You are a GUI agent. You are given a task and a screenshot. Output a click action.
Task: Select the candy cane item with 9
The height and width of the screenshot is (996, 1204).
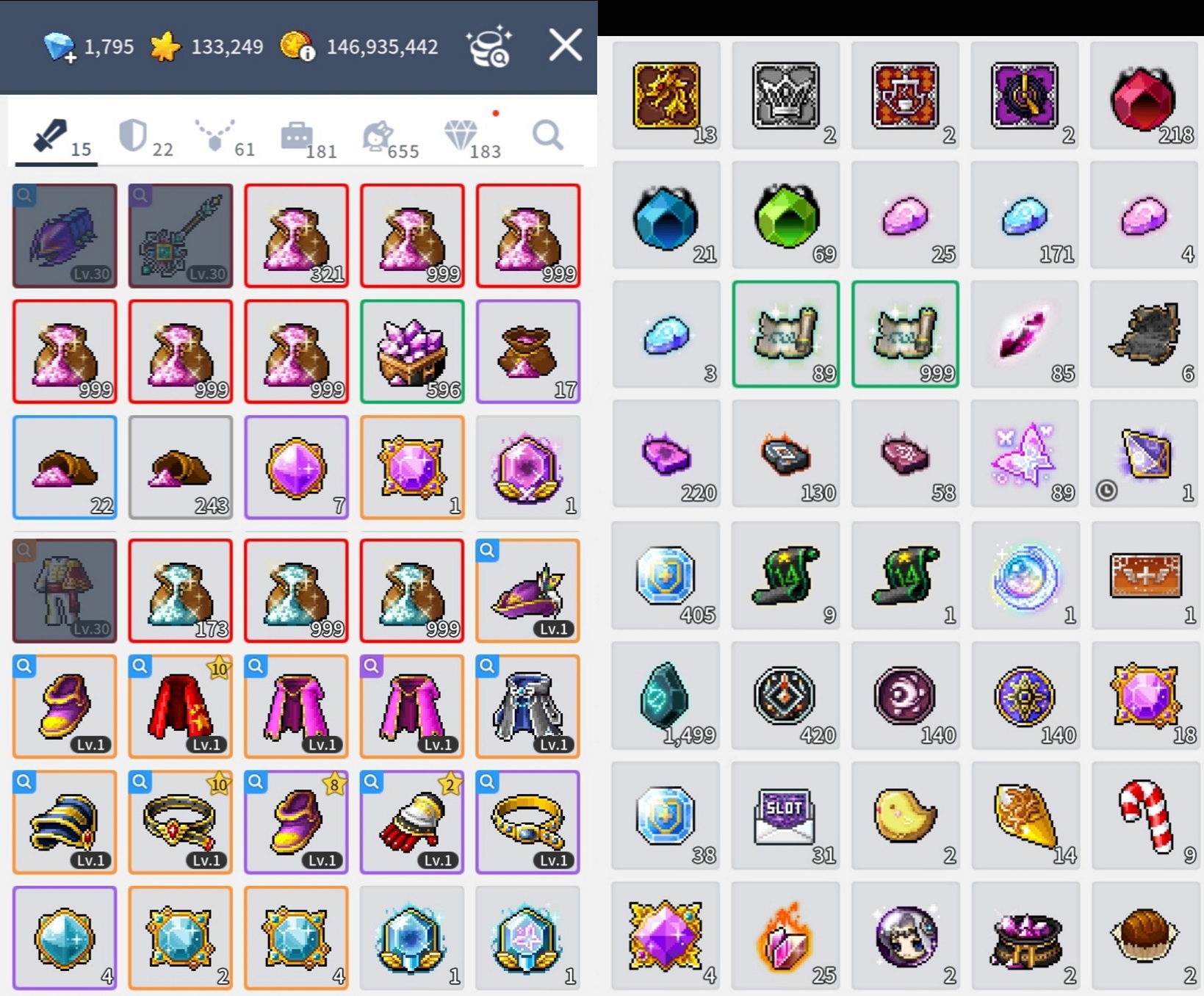tap(1144, 815)
